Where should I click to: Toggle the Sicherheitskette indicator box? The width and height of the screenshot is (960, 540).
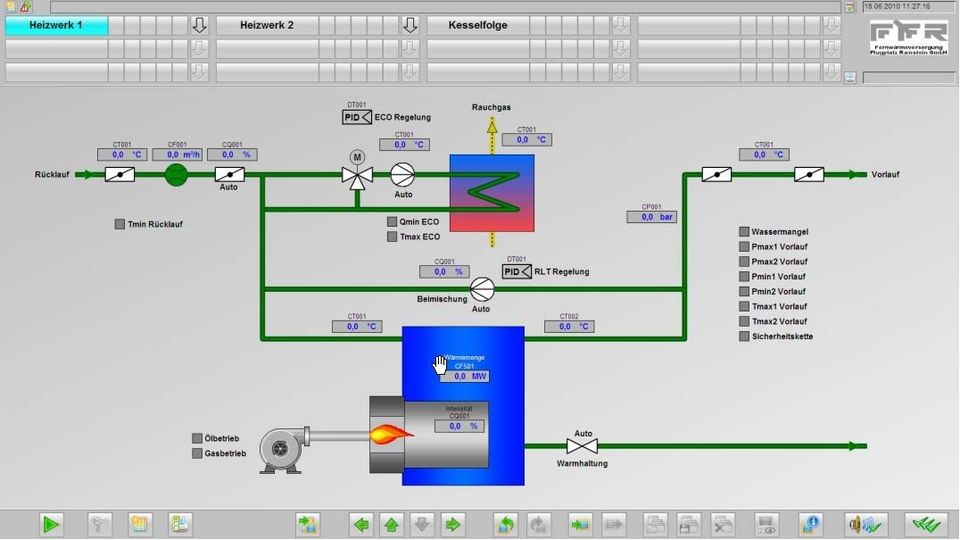click(744, 336)
